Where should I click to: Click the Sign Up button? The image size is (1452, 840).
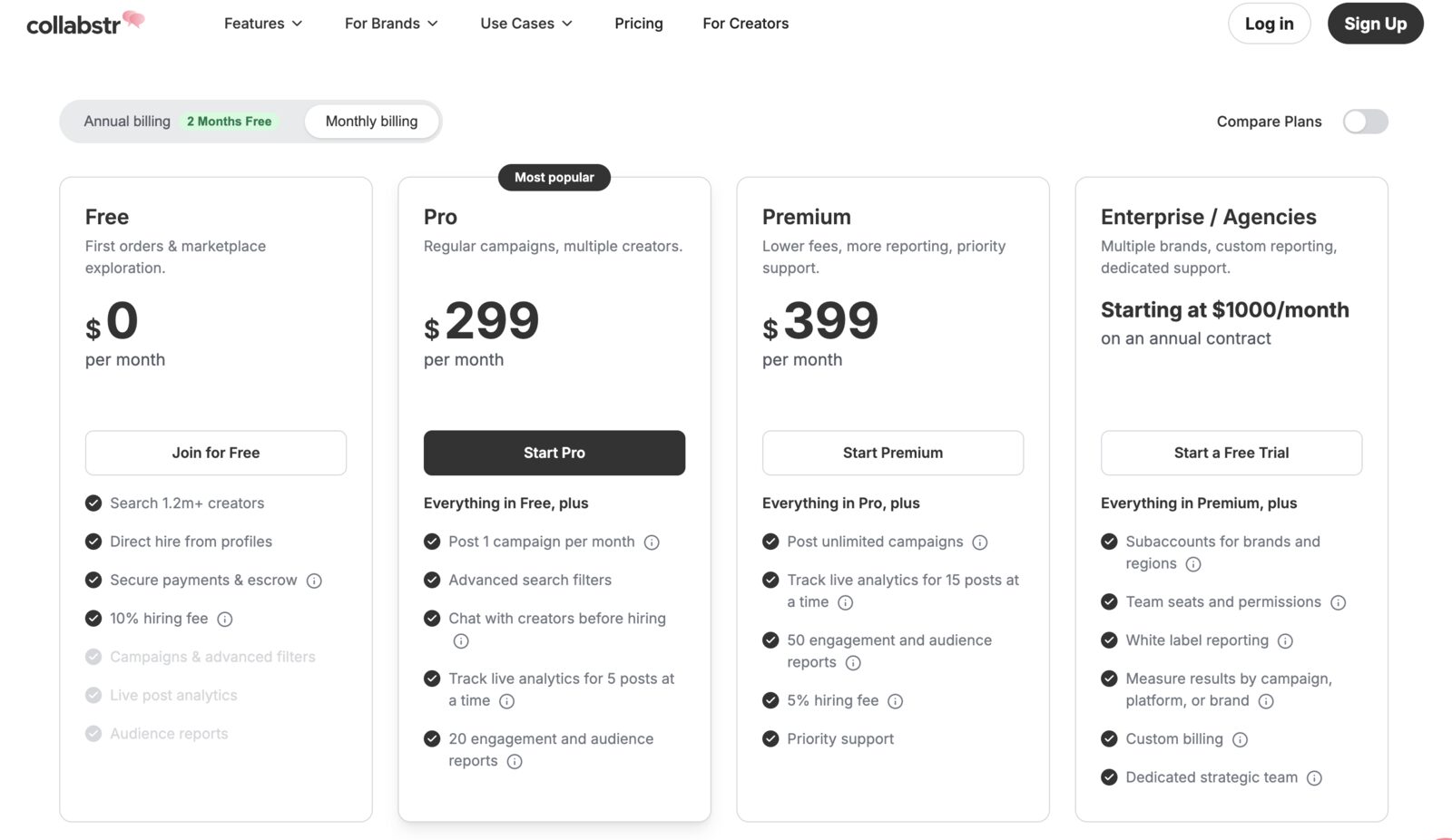tap(1376, 24)
